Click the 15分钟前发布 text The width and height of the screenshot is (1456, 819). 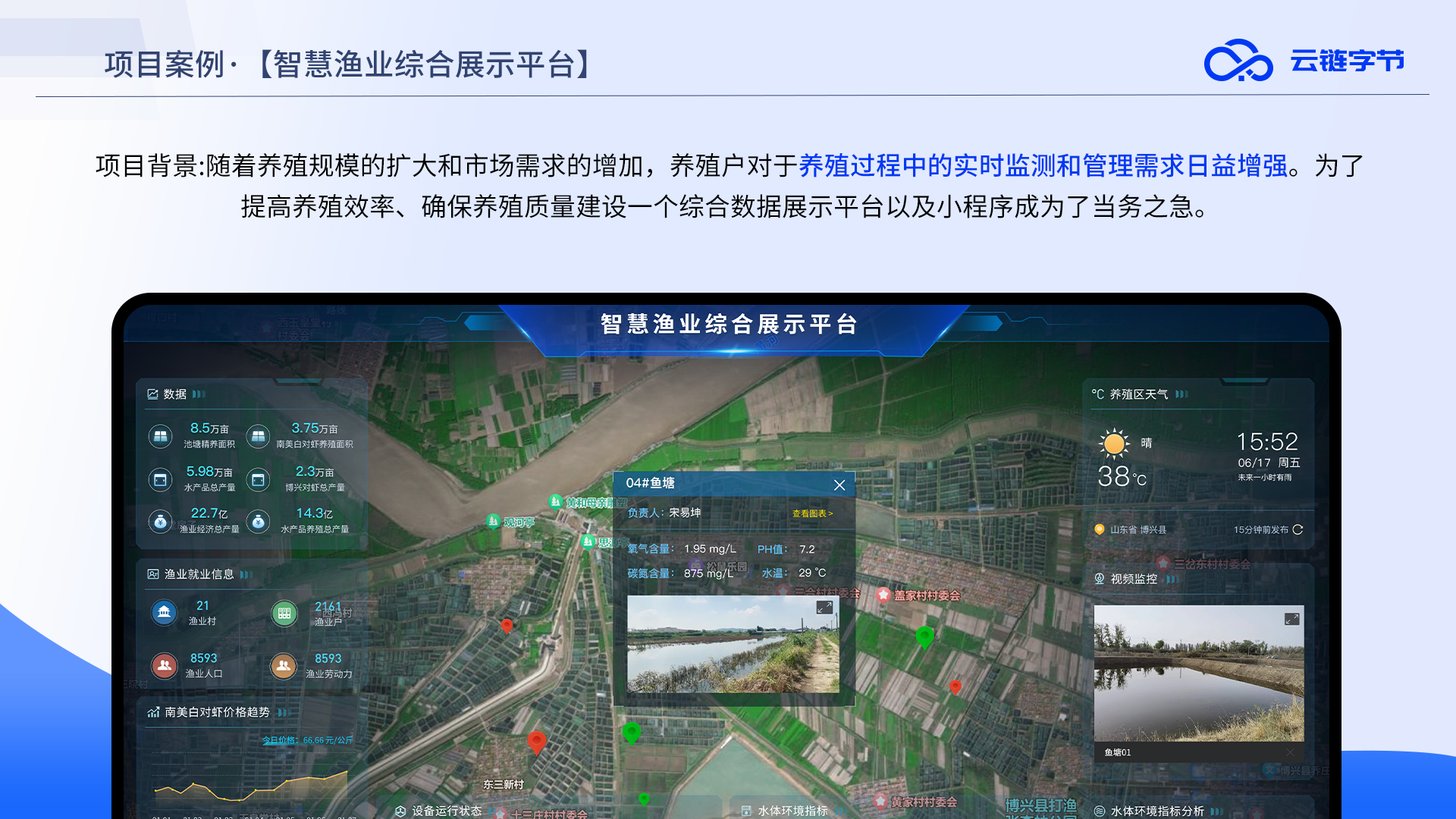pos(1260,530)
